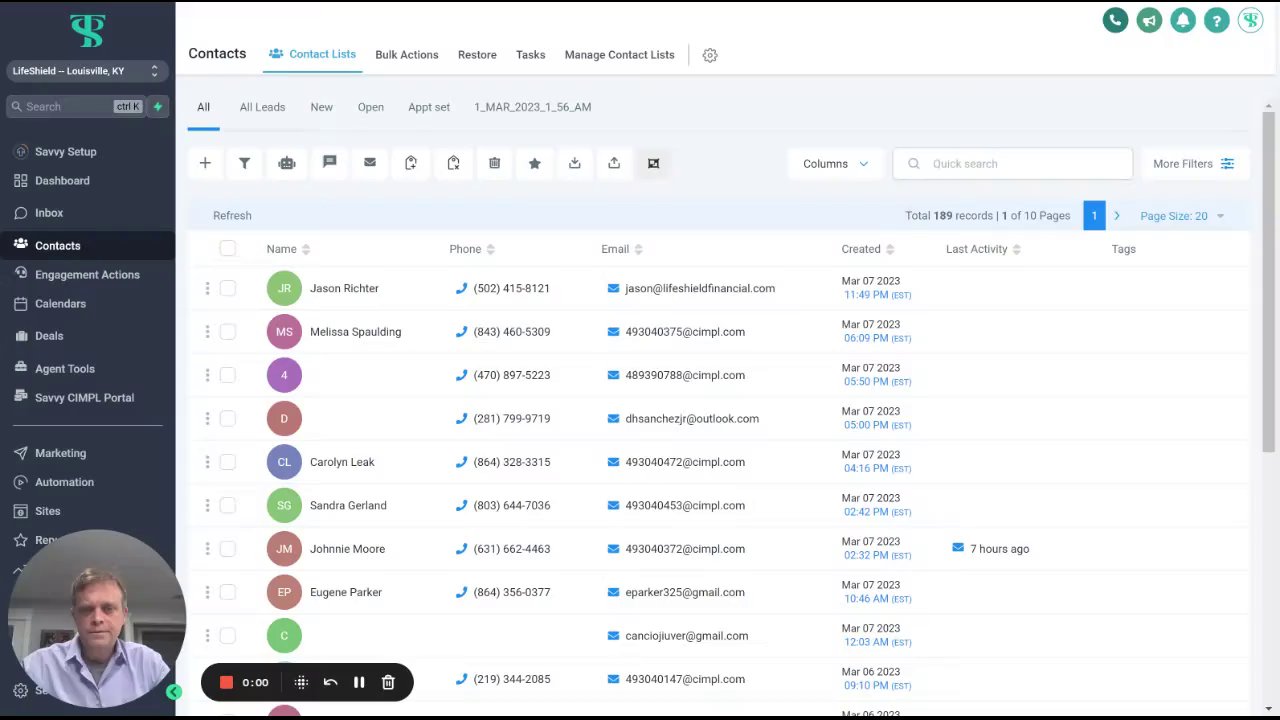This screenshot has width=1280, height=720.
Task: Click the add tag icon
Action: click(x=411, y=163)
